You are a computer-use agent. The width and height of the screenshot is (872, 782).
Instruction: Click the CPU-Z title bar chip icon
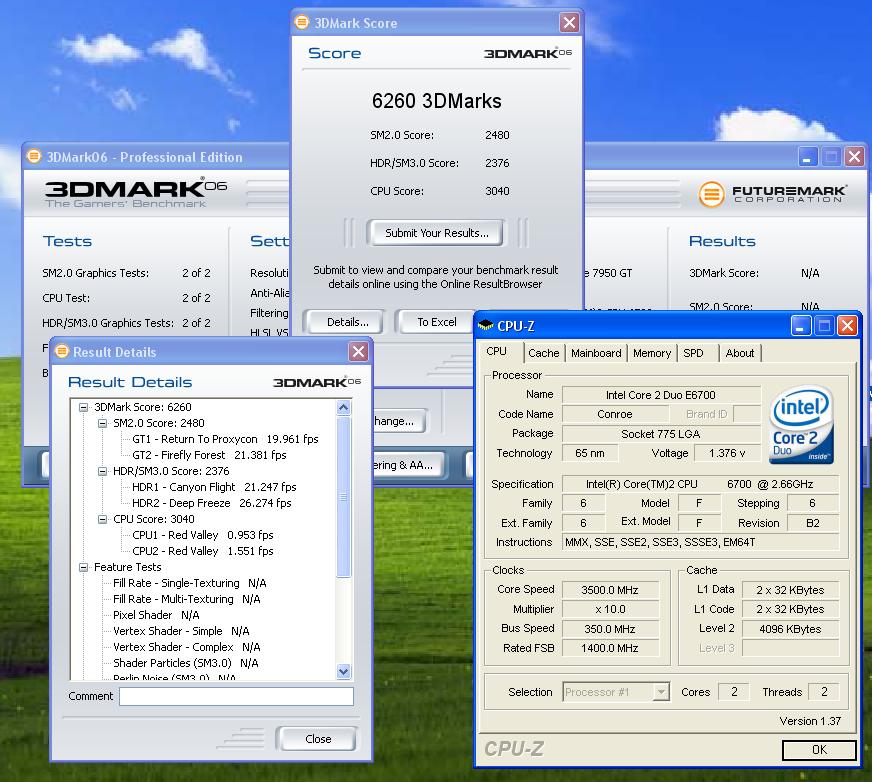click(x=485, y=326)
